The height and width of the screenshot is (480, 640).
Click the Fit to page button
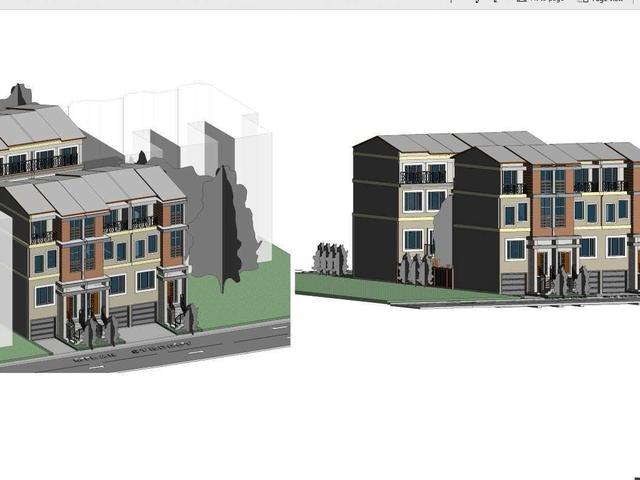[x=545, y=2]
